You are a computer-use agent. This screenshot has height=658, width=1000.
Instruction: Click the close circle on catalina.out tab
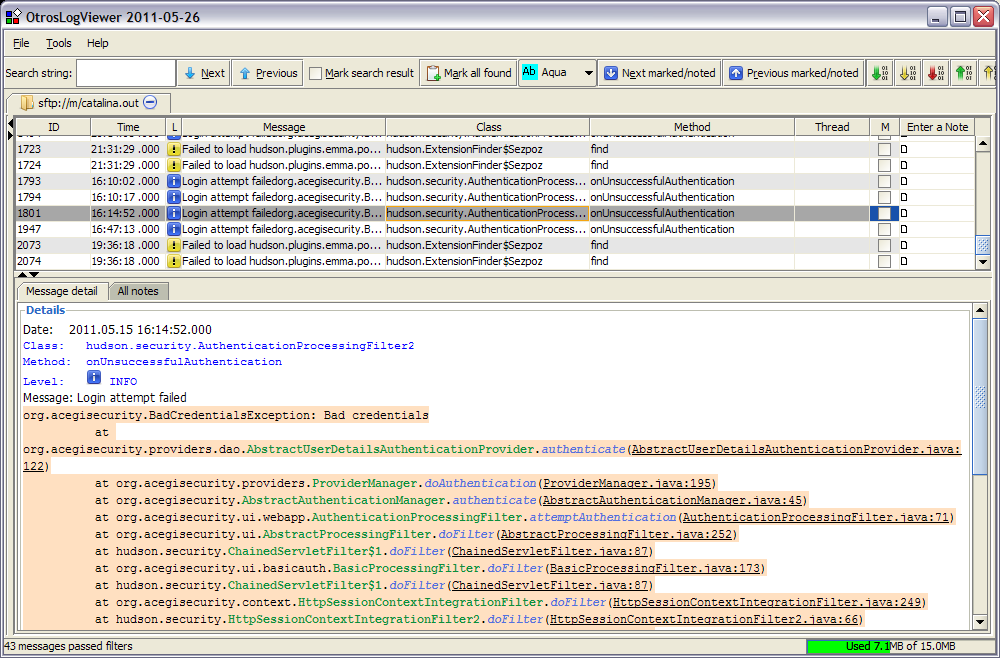coord(150,101)
